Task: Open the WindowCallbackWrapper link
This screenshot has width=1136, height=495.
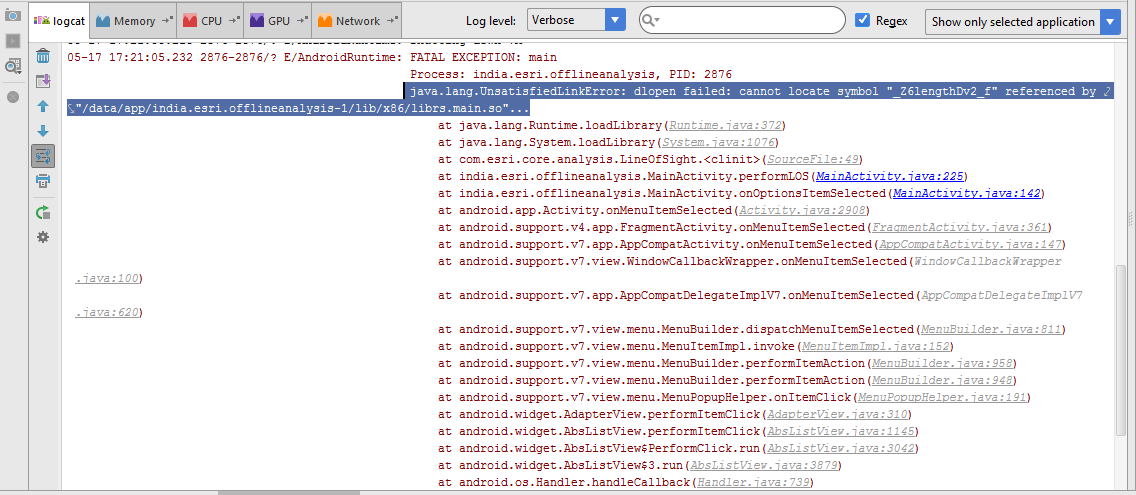Action: pos(988,262)
